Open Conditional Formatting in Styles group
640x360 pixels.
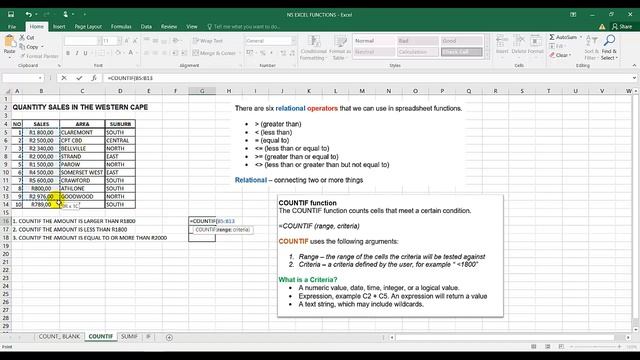313,48
